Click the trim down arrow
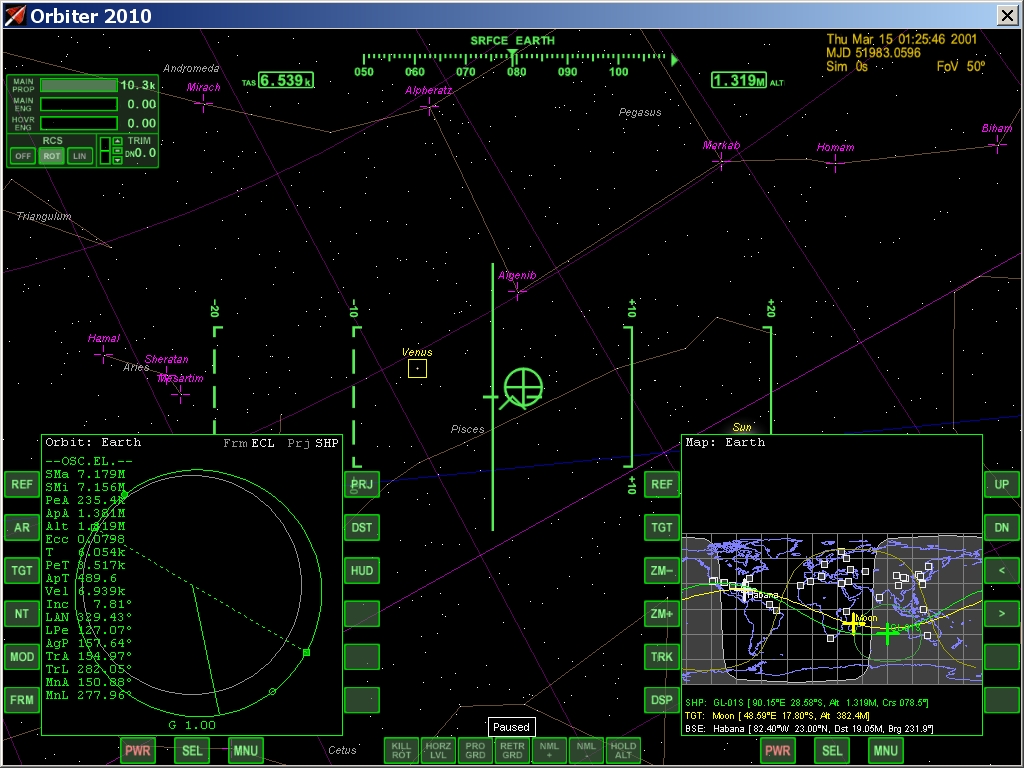Image resolution: width=1024 pixels, height=768 pixels. 118,160
